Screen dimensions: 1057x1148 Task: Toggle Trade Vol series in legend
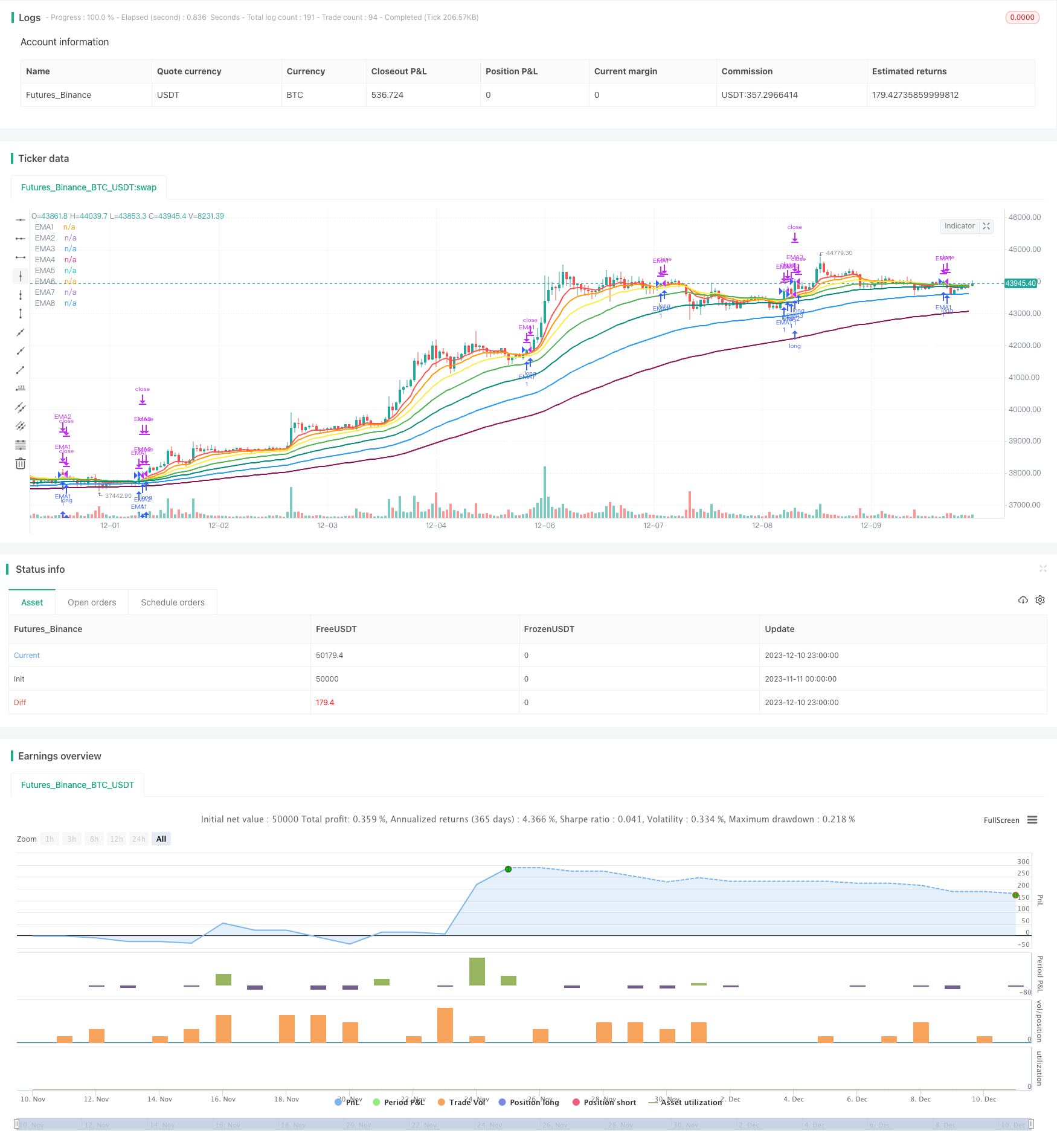(462, 1102)
